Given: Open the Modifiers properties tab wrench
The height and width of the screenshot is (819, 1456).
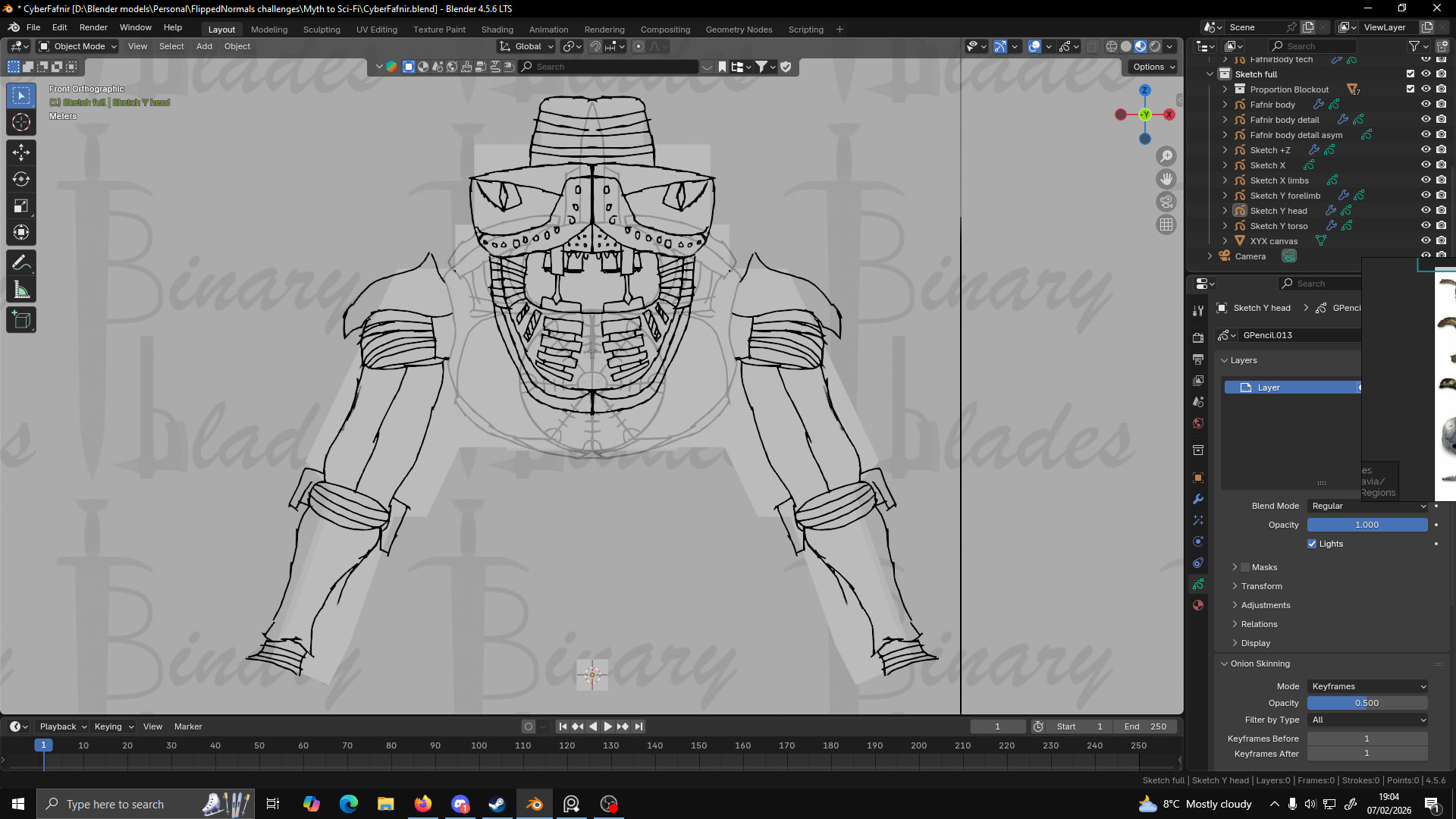Looking at the screenshot, I should 1198,499.
